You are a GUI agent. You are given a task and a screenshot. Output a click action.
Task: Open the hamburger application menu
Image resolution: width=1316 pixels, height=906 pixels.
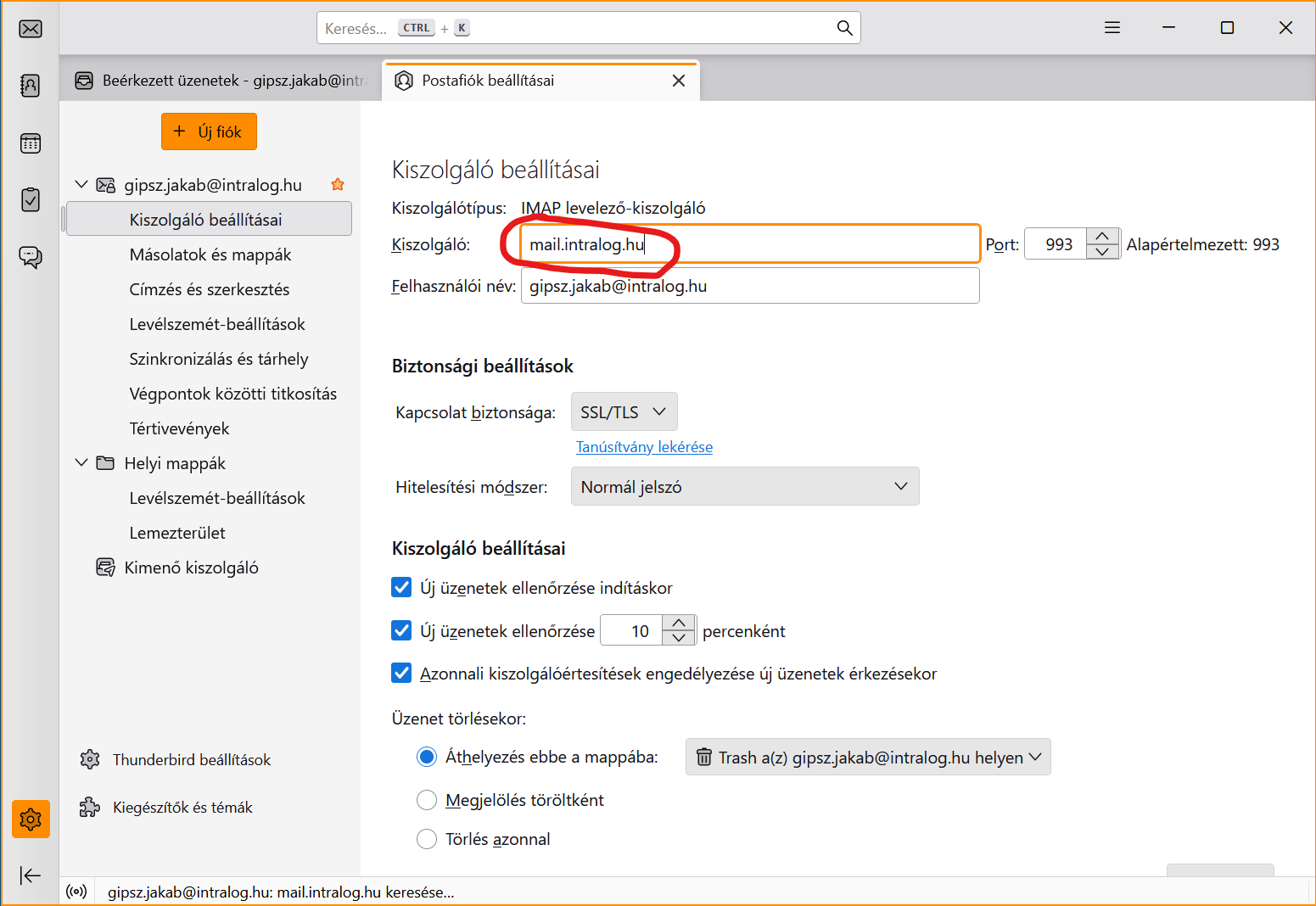[x=1112, y=28]
